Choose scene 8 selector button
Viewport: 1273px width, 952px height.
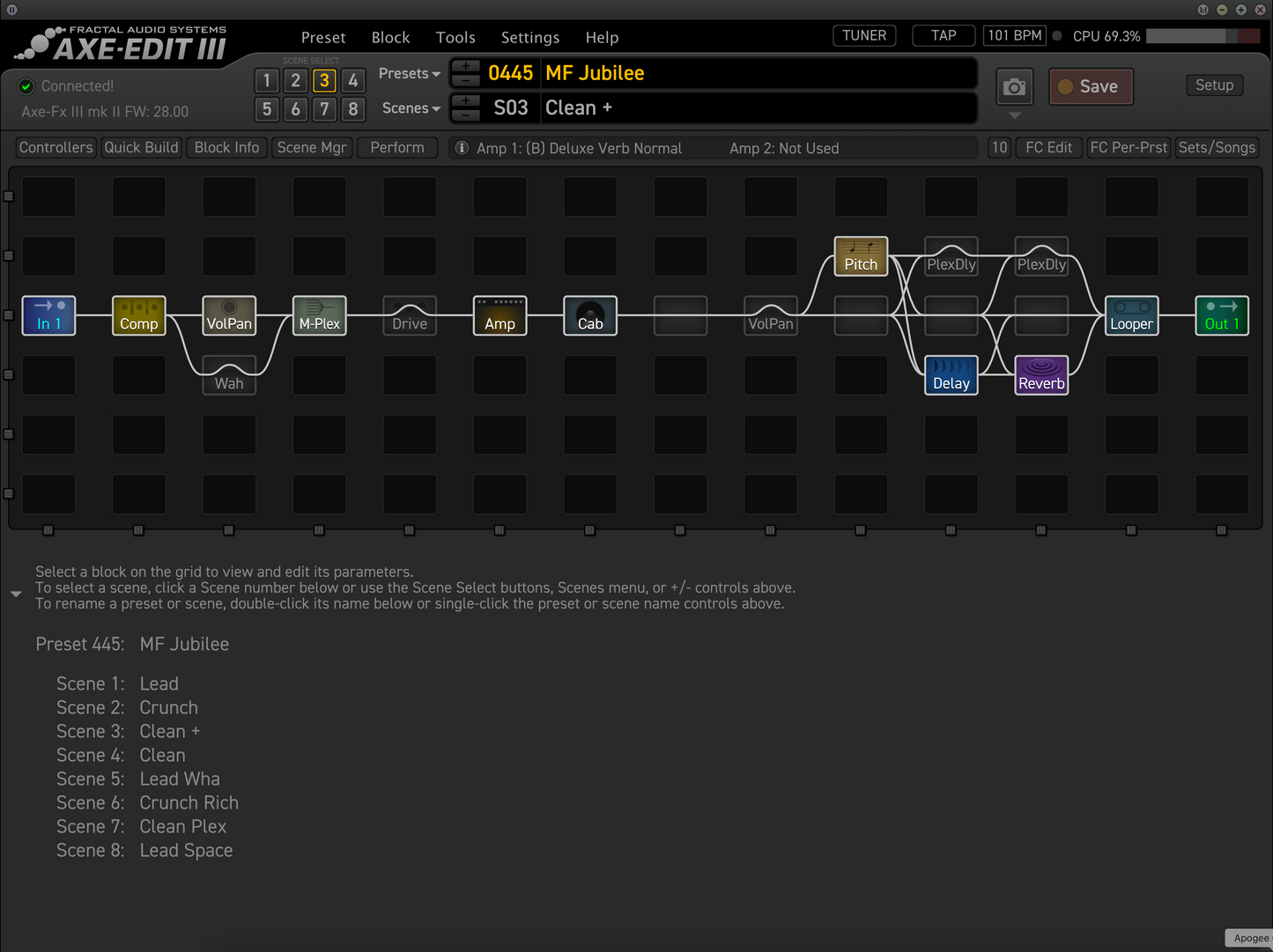[353, 109]
